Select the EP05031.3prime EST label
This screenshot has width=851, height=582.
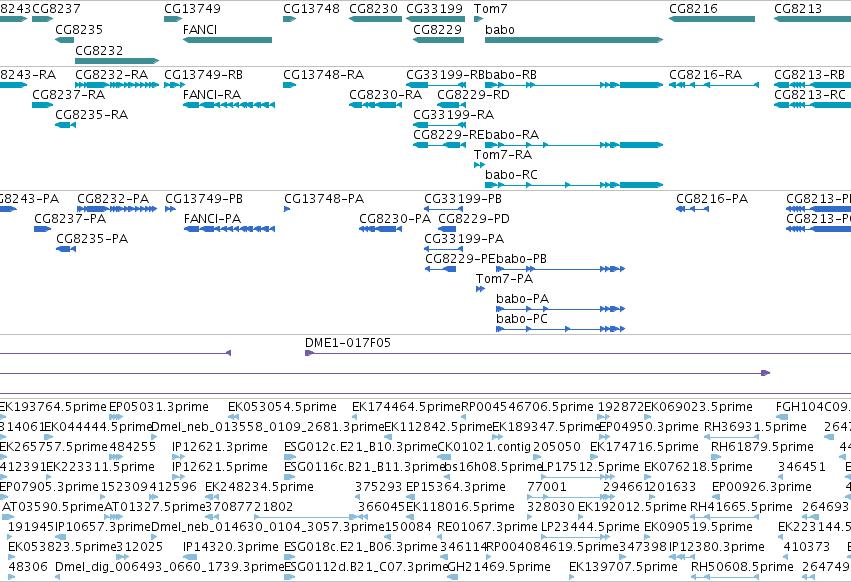[x=158, y=407]
